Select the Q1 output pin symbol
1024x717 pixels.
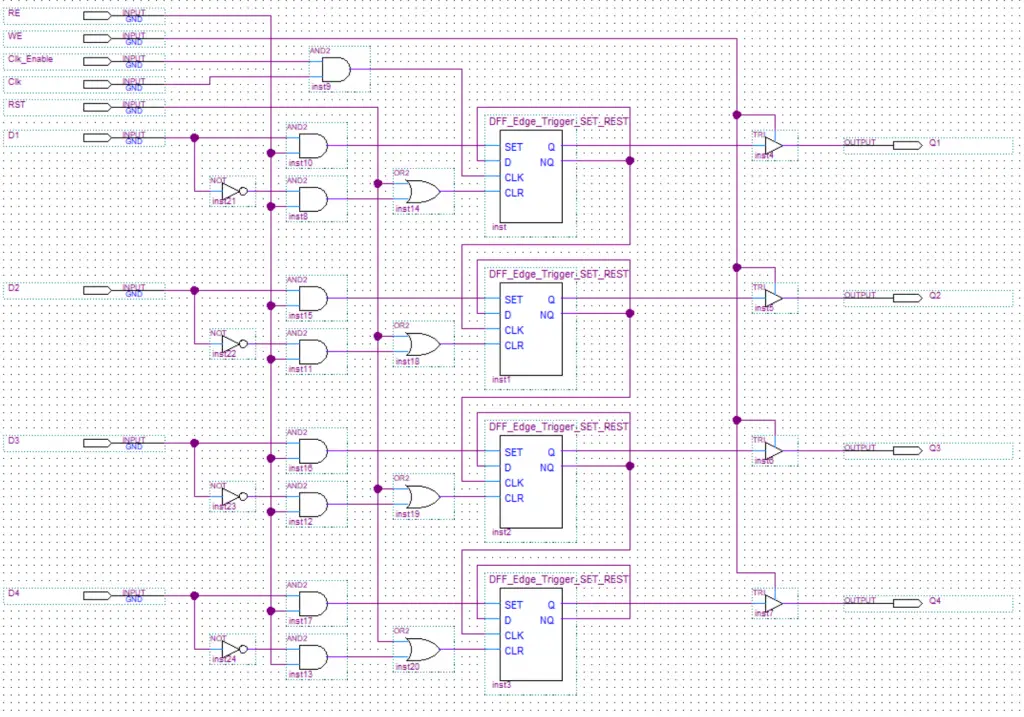coord(908,145)
